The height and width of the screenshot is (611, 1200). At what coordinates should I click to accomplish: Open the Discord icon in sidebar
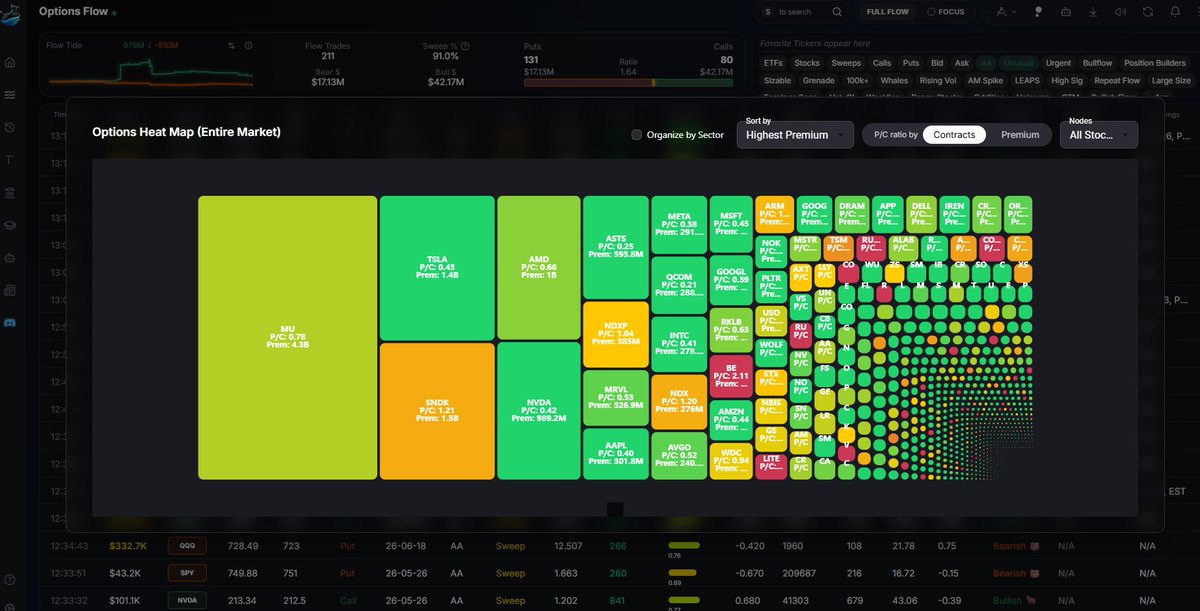pyautogui.click(x=10, y=322)
